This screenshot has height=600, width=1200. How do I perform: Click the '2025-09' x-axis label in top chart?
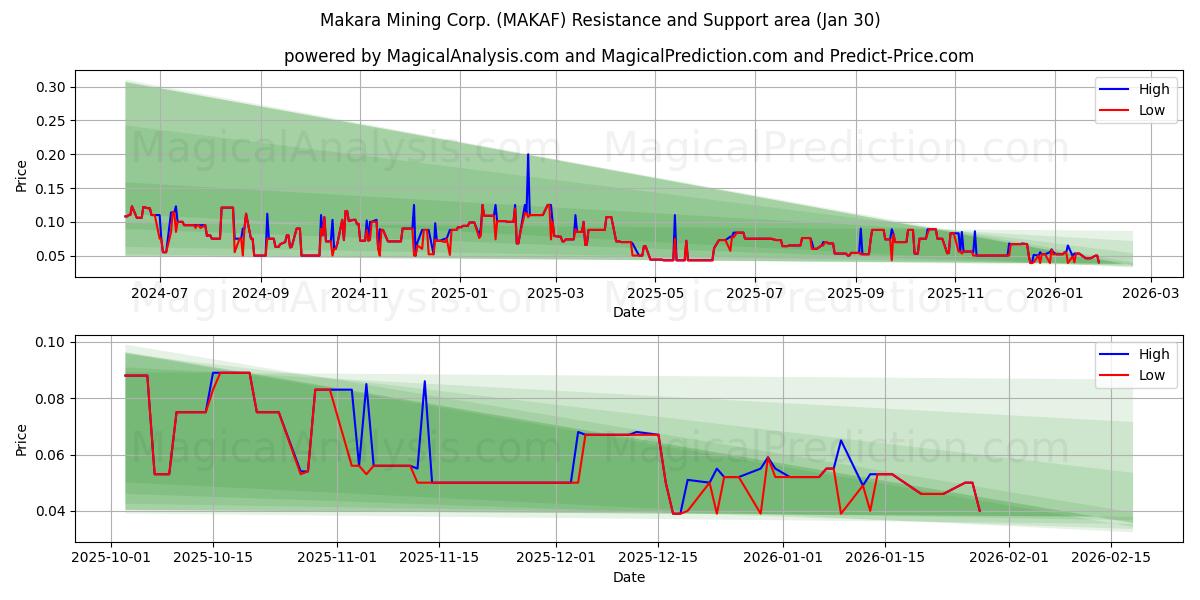[856, 294]
